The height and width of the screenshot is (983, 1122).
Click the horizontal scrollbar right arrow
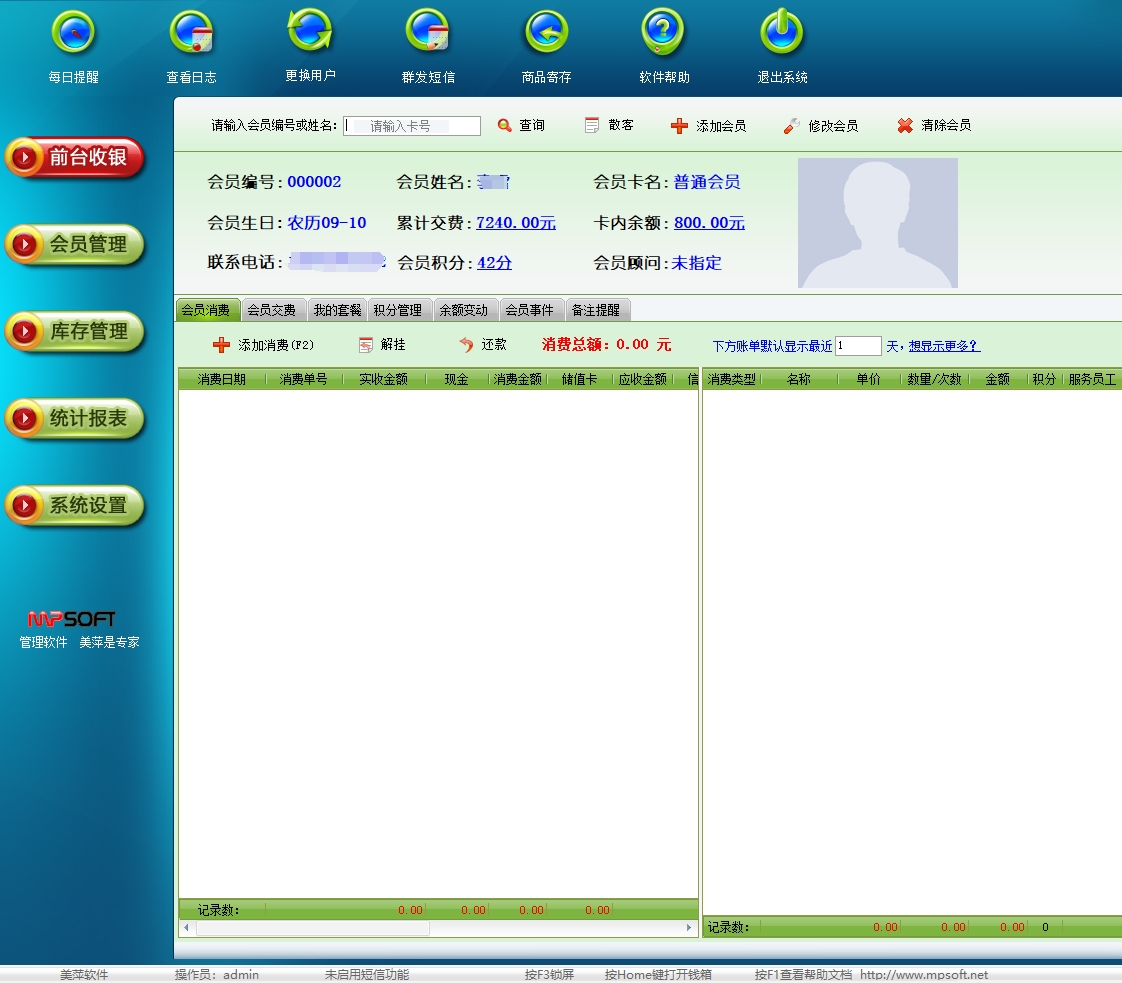(689, 928)
